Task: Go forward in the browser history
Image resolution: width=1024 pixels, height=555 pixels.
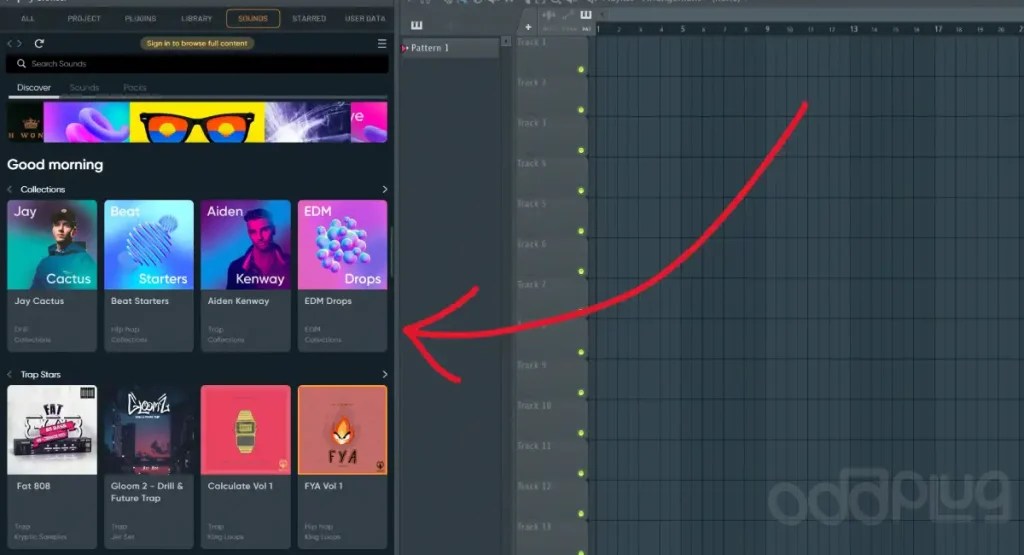Action: pyautogui.click(x=19, y=44)
